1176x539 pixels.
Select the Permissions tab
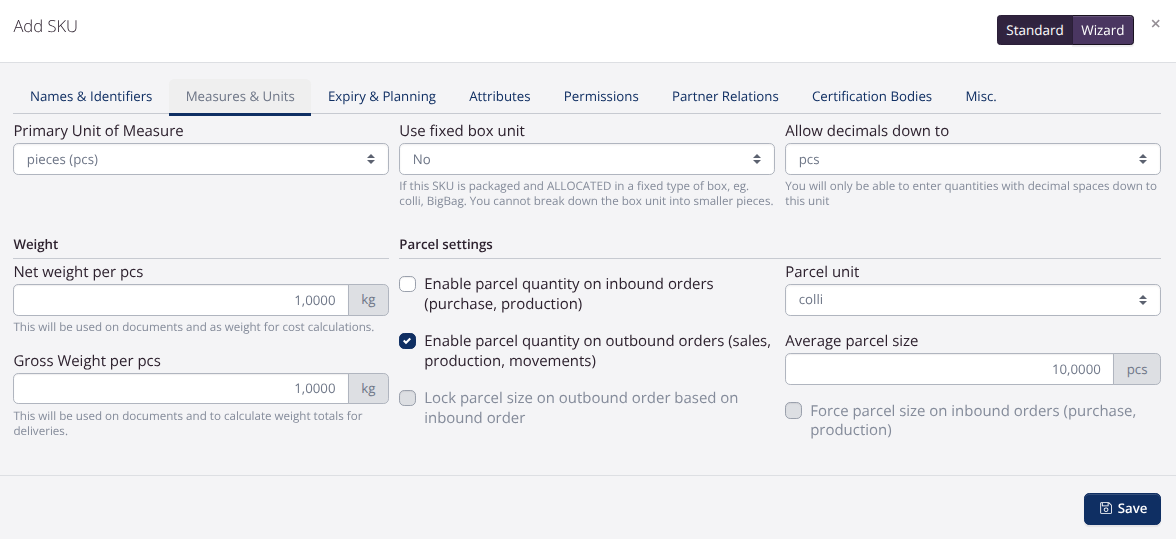pos(601,96)
